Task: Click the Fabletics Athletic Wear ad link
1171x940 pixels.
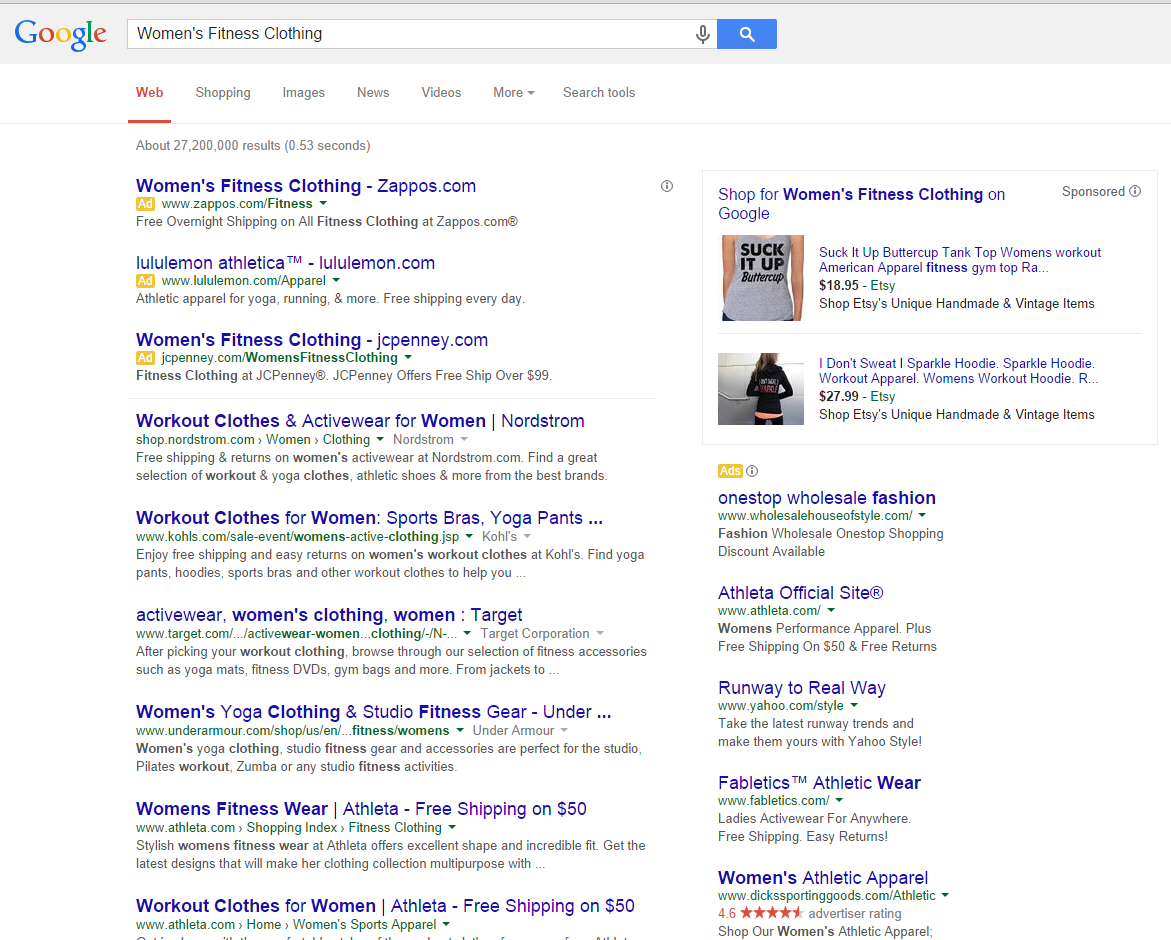Action: 819,783
